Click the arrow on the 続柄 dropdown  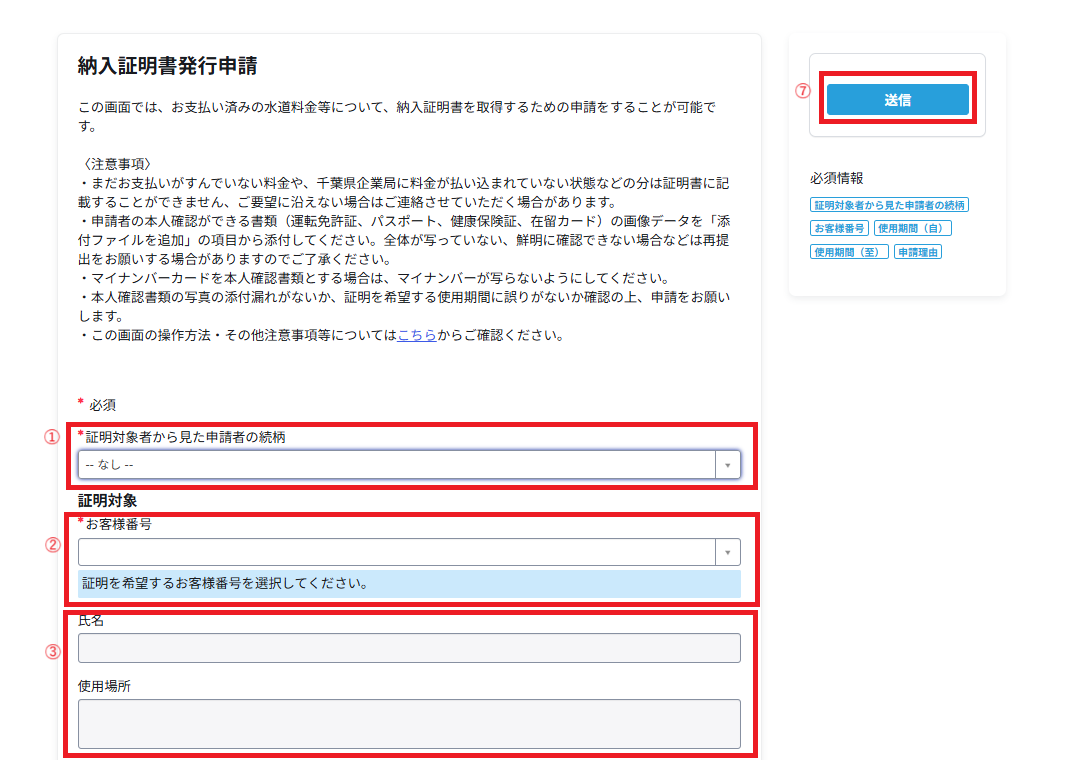click(x=728, y=464)
